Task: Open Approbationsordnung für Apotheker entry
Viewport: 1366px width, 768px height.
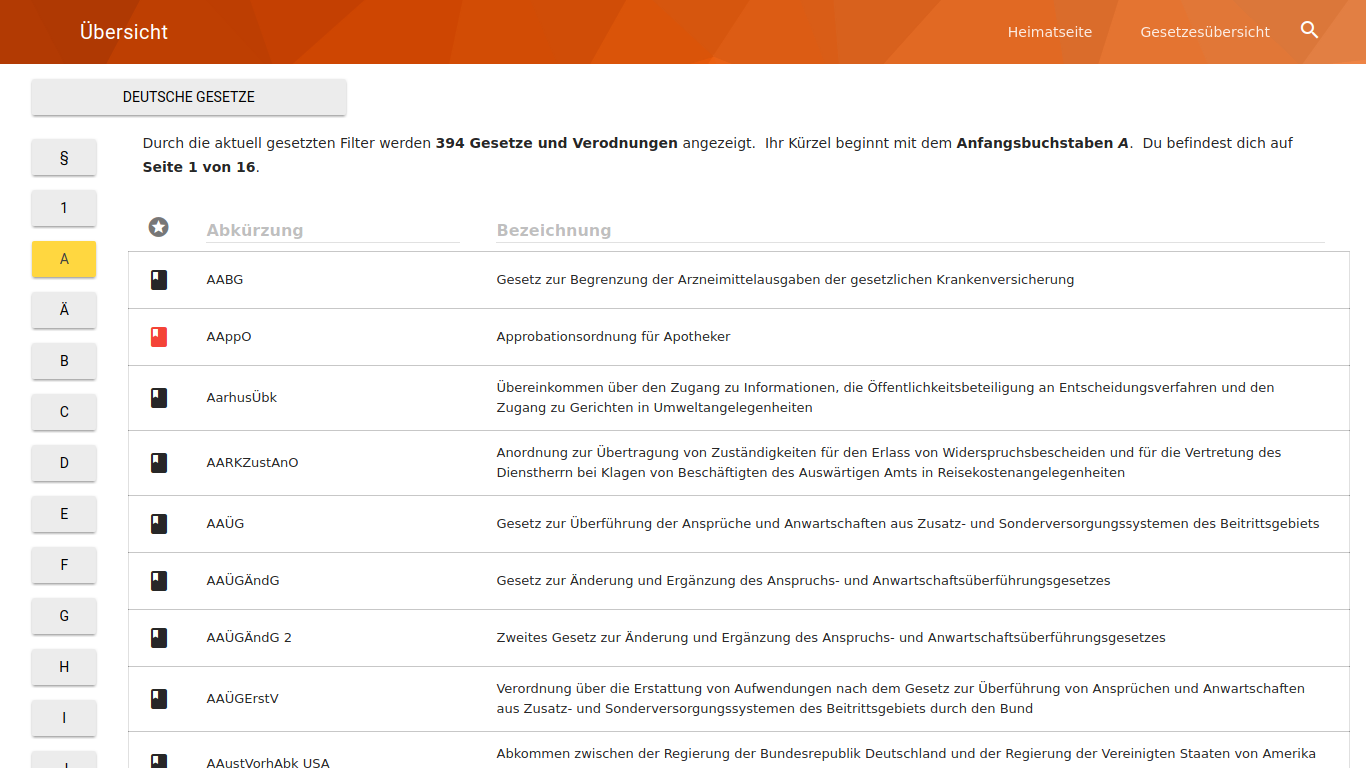Action: 613,337
